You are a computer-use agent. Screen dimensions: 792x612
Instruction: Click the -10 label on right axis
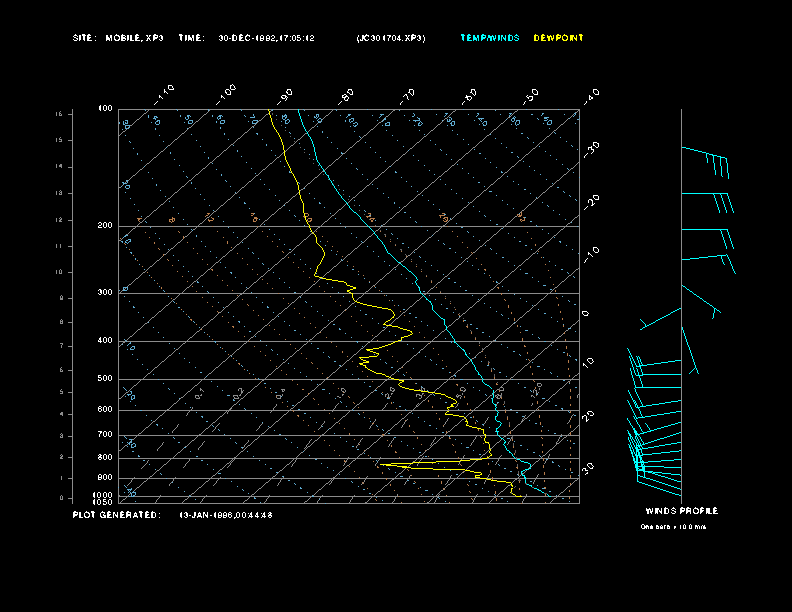(x=591, y=255)
